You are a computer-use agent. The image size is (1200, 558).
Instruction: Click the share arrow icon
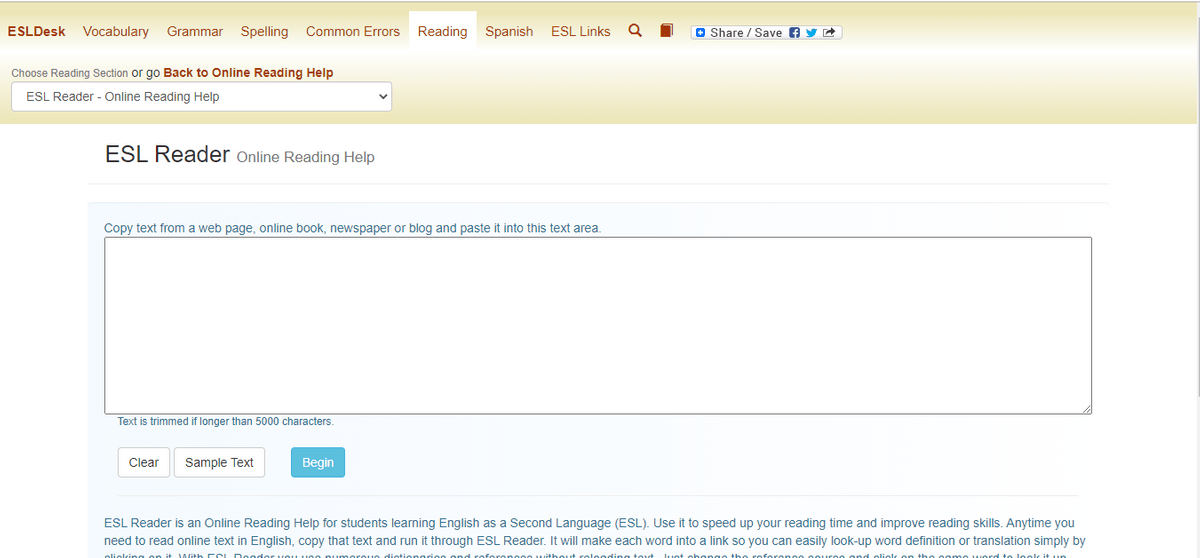click(828, 32)
